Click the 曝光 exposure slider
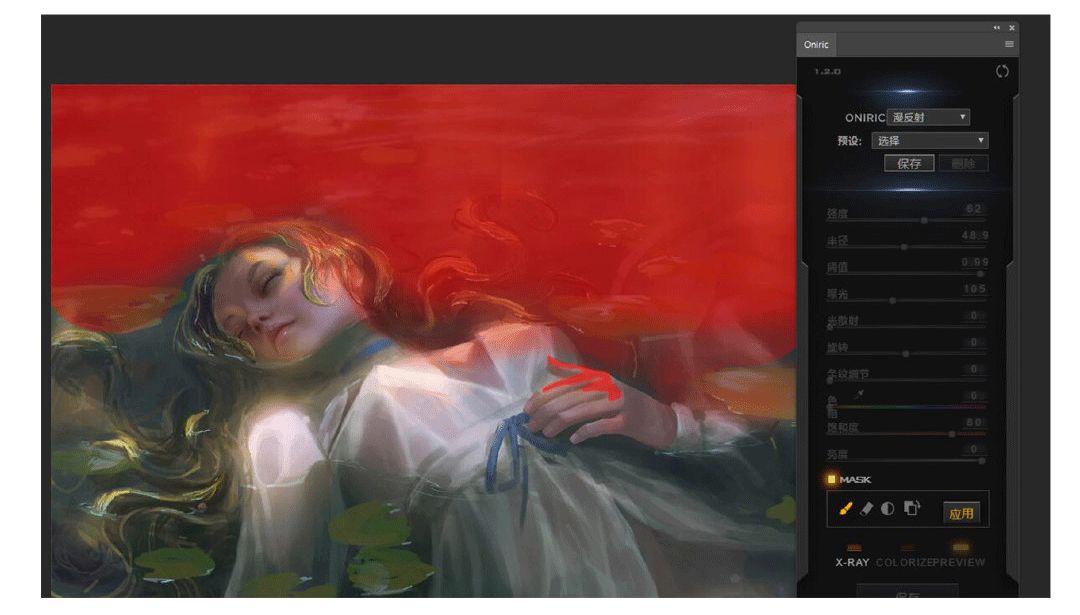The width and height of the screenshot is (1080, 615). [906, 300]
